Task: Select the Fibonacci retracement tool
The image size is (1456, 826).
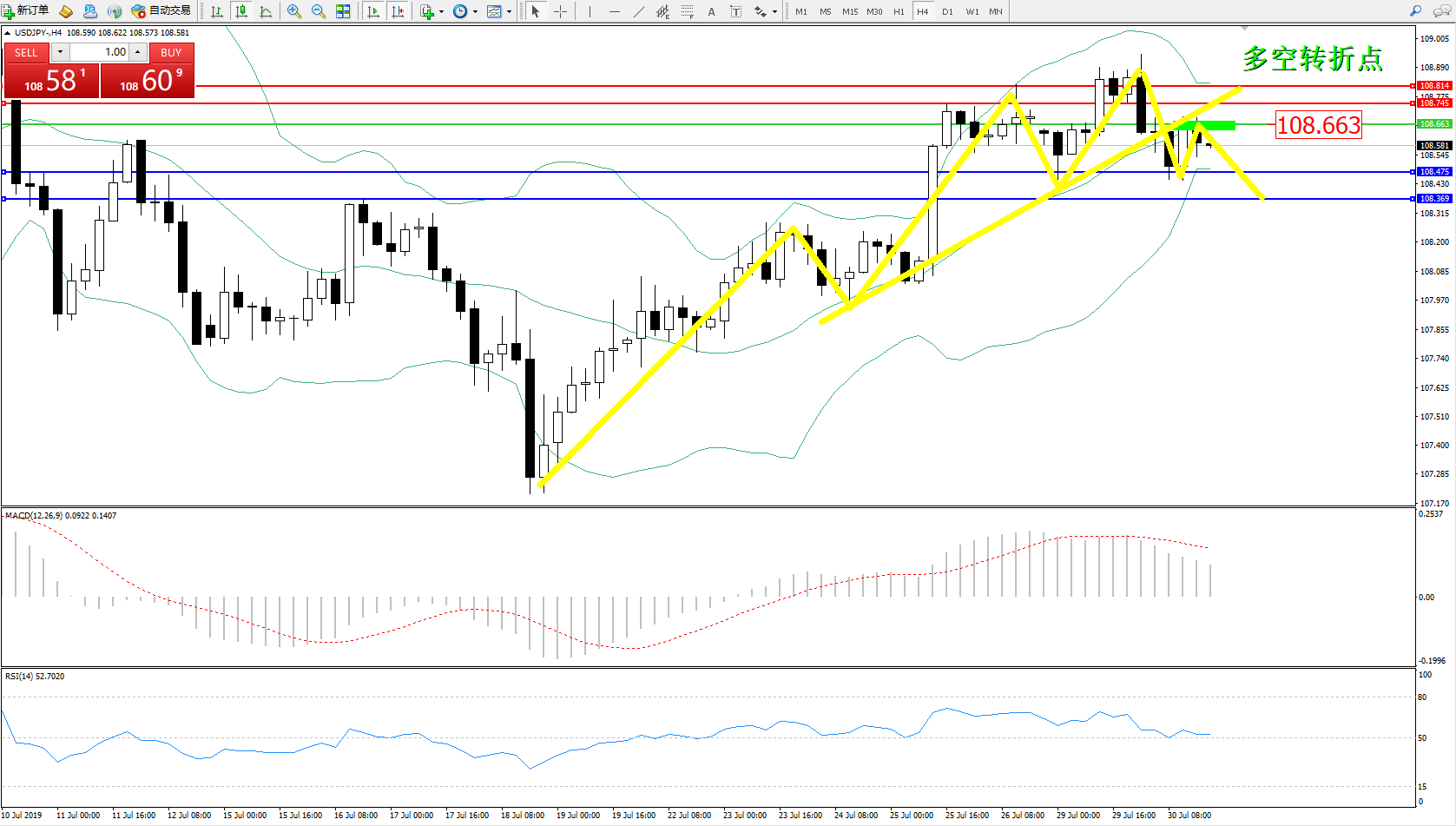Action: pos(687,11)
